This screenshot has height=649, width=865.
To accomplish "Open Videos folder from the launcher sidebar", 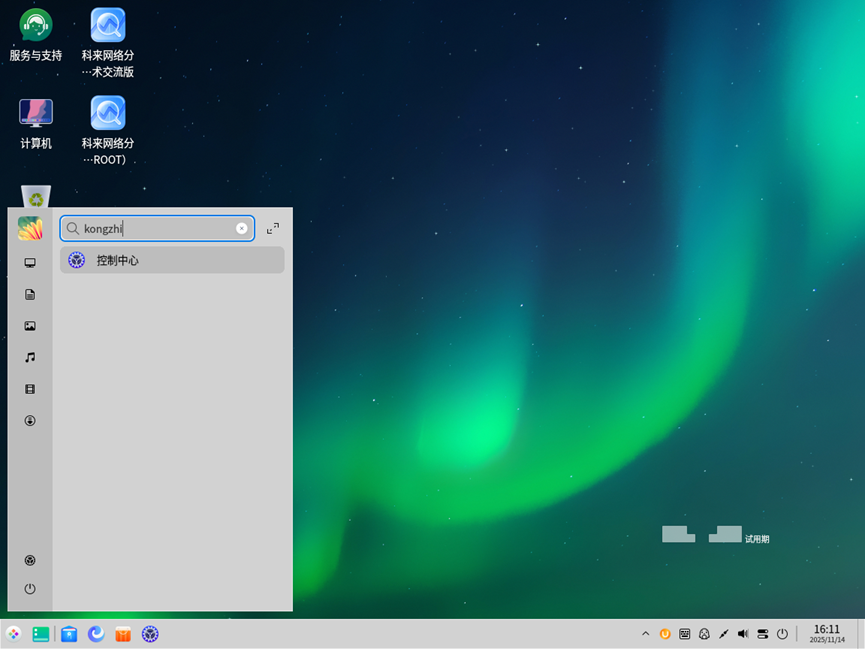I will [30, 389].
